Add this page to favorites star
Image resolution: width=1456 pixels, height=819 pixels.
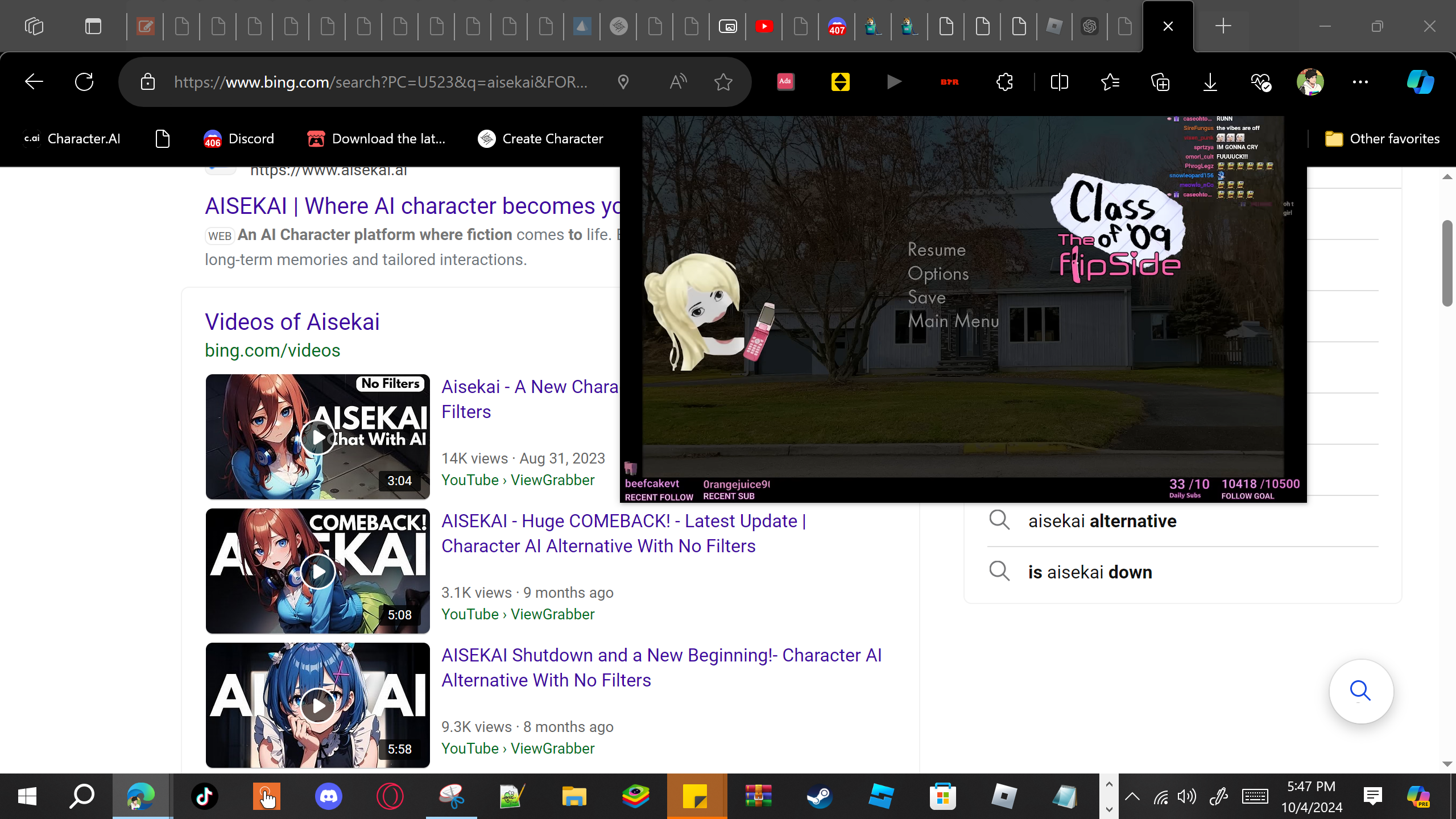pos(723,82)
